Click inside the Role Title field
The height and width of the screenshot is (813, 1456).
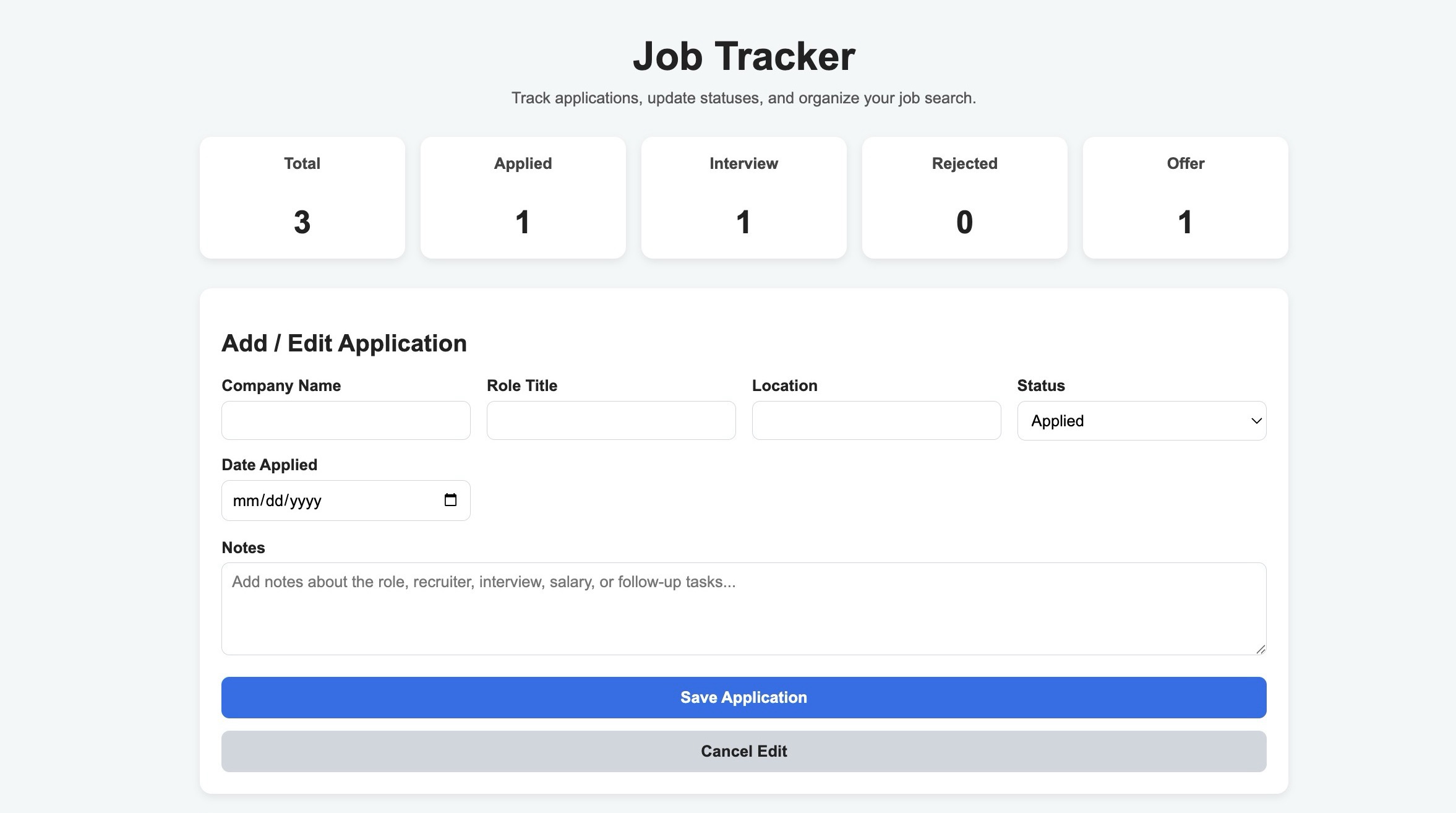(x=610, y=420)
